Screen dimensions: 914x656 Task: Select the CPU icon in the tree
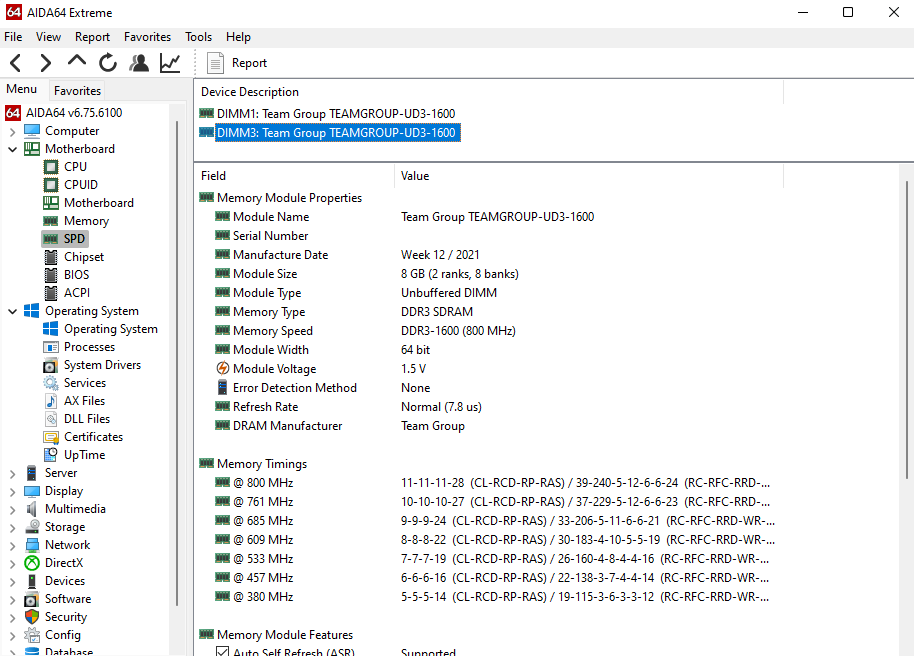(x=51, y=167)
